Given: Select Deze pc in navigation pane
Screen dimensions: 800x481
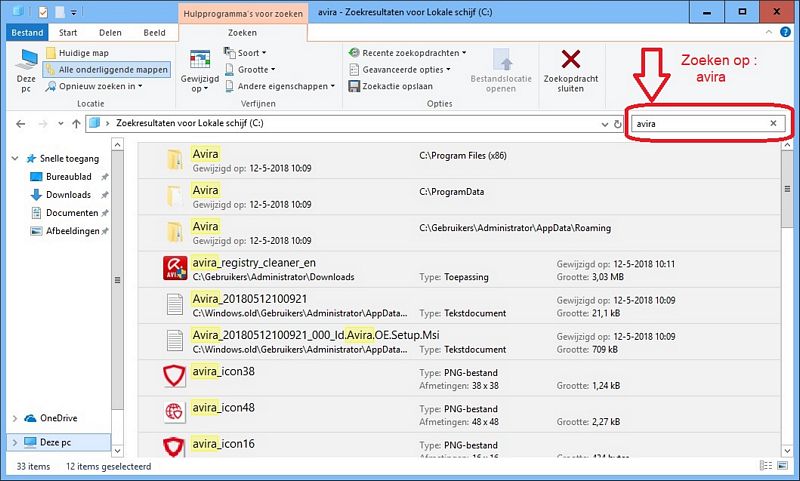Looking at the screenshot, I should (x=55, y=442).
